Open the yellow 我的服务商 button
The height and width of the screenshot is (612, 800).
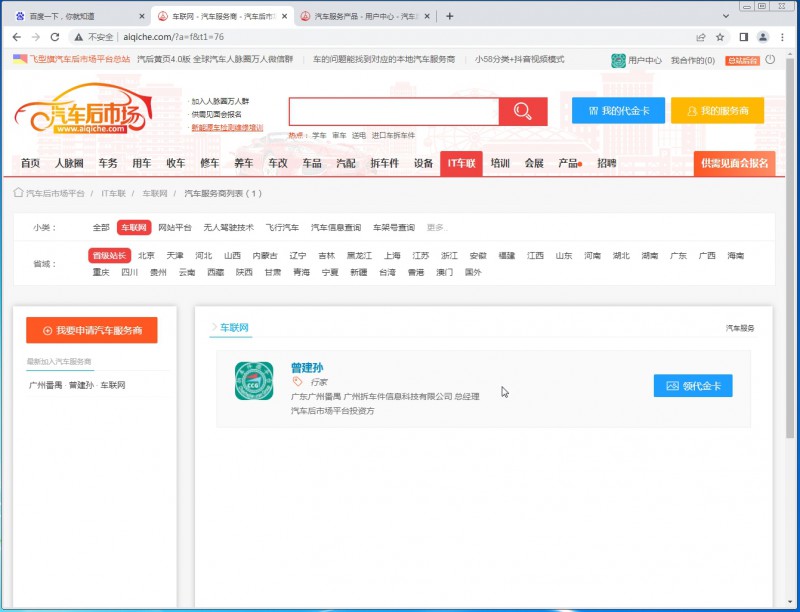tap(717, 111)
